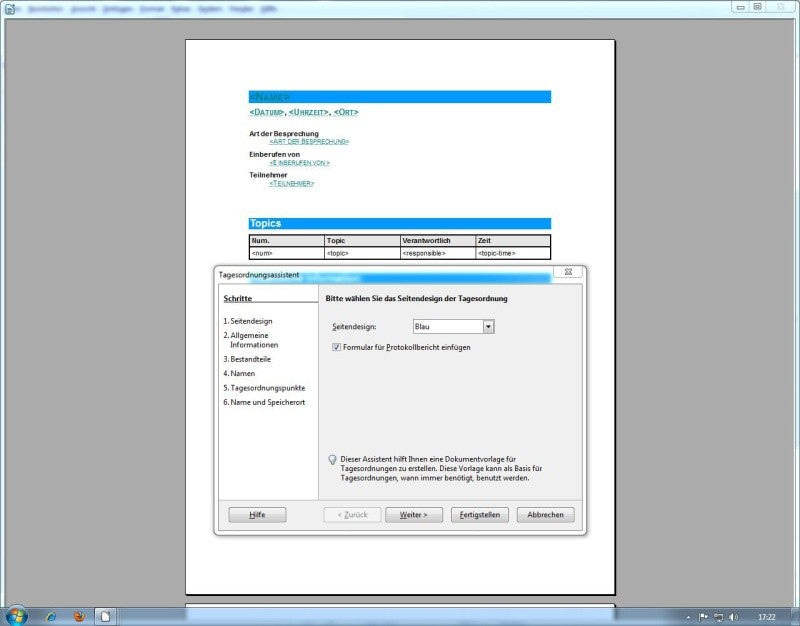The image size is (800, 626).
Task: Open the taskbar clock showing 17:22
Action: 766,617
